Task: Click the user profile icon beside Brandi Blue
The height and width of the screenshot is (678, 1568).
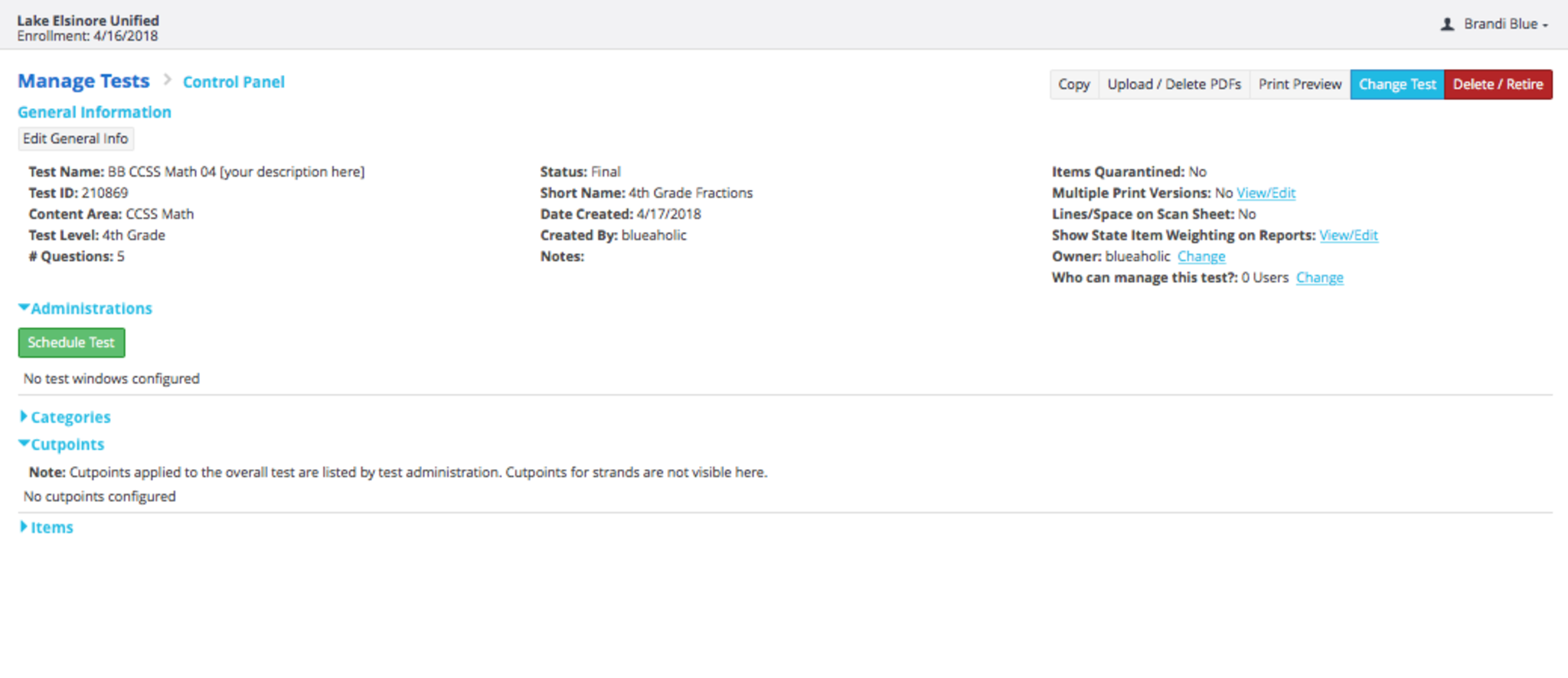Action: click(1447, 24)
